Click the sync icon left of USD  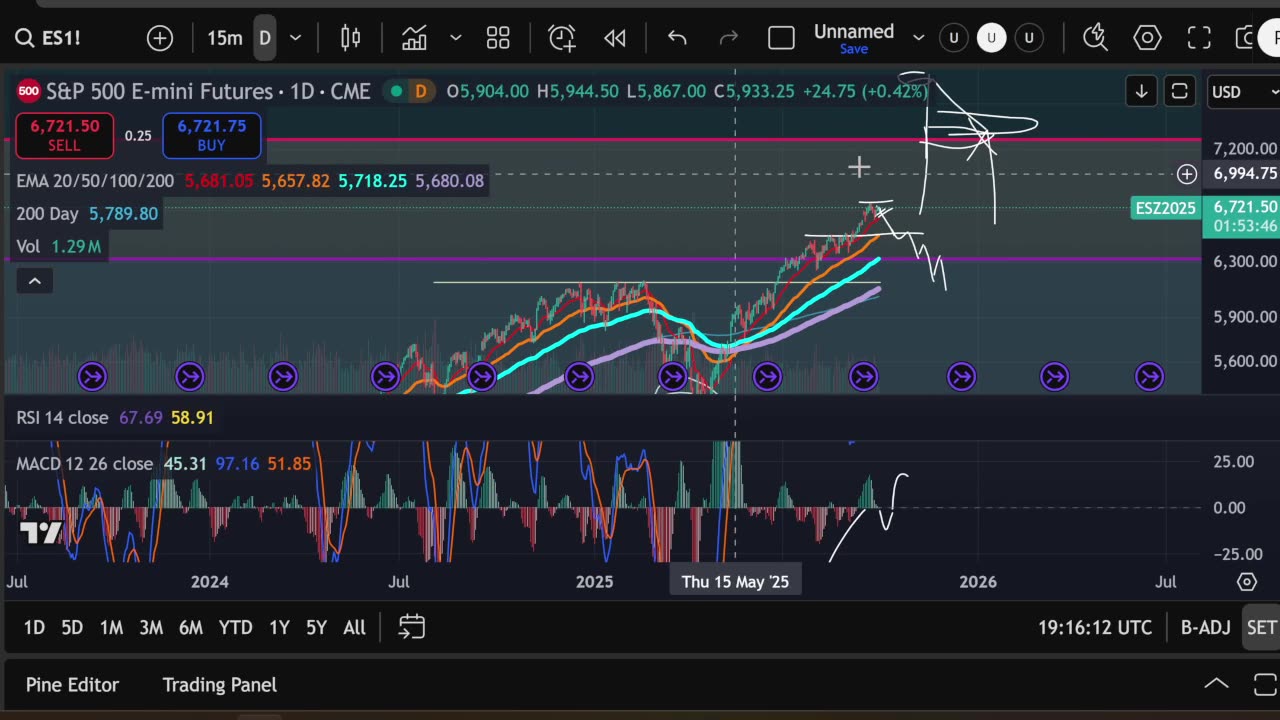tap(1180, 92)
